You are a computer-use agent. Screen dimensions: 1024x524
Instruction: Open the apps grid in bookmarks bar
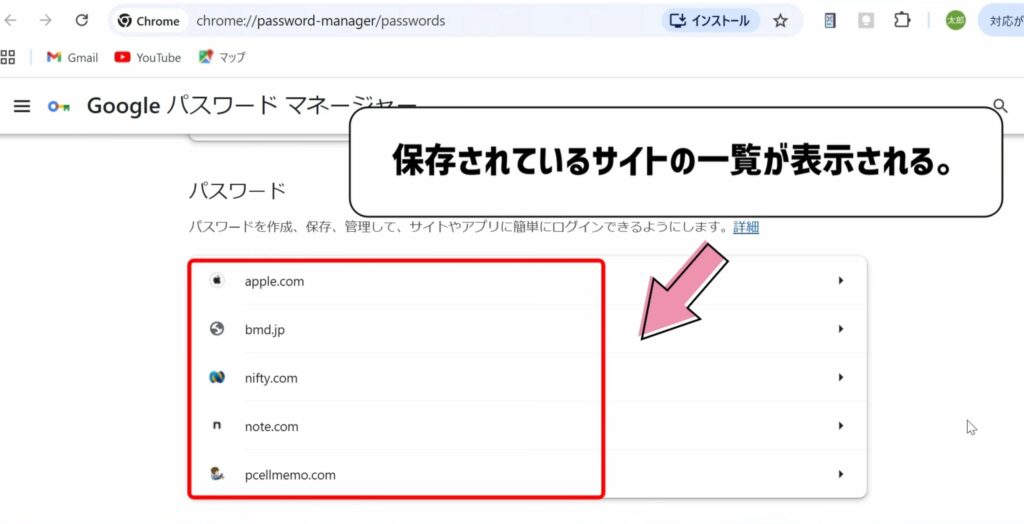[x=8, y=57]
